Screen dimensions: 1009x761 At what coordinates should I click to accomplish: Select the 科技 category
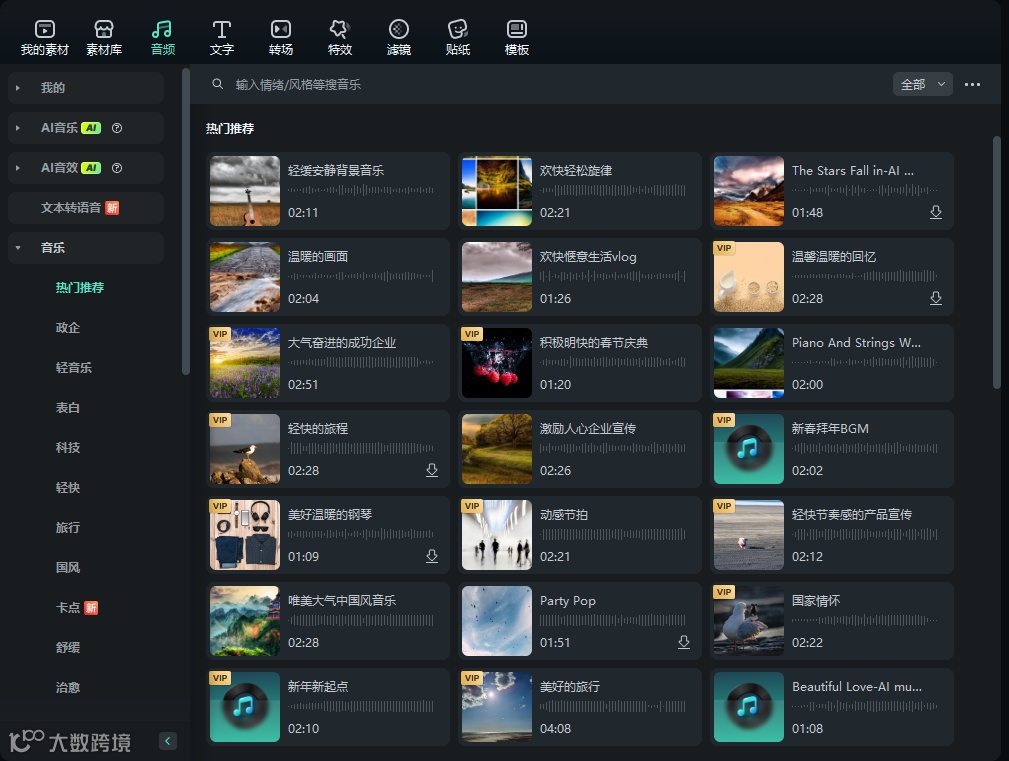pos(68,447)
